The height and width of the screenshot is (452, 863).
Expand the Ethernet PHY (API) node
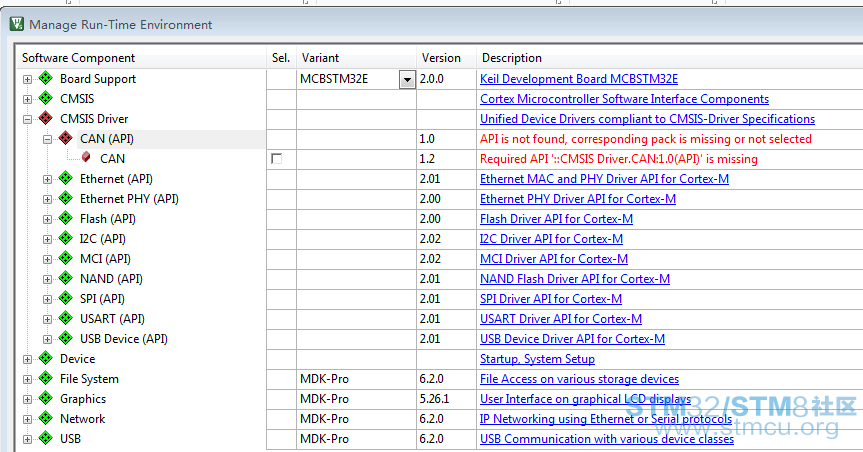pos(47,199)
